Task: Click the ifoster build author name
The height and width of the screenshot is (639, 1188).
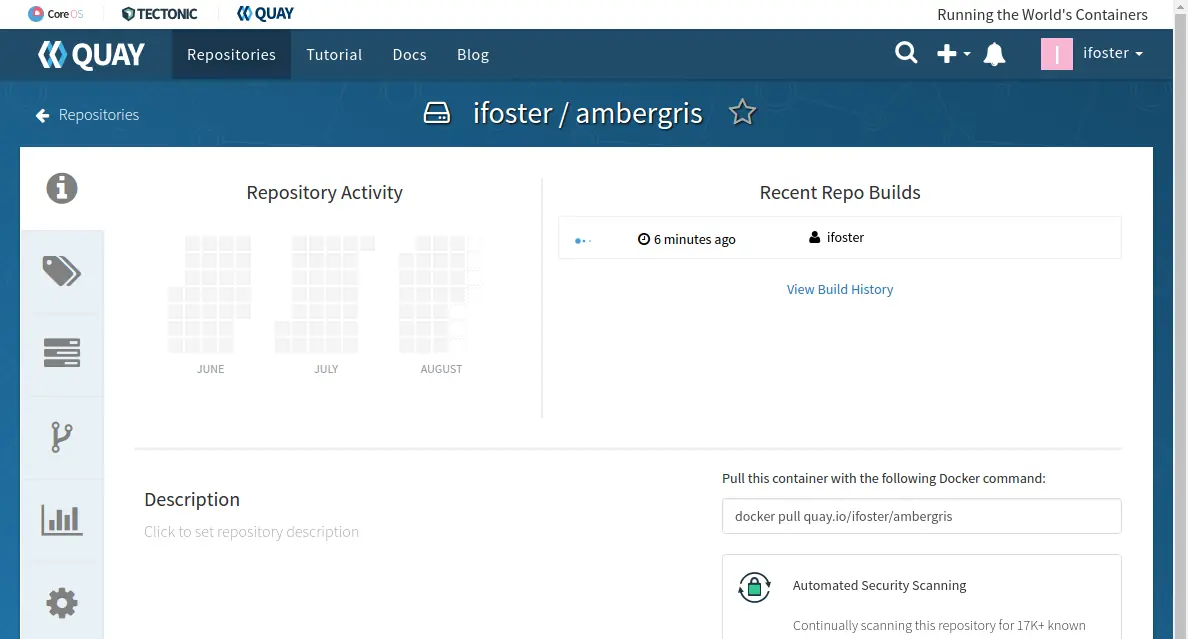Action: pyautogui.click(x=846, y=237)
